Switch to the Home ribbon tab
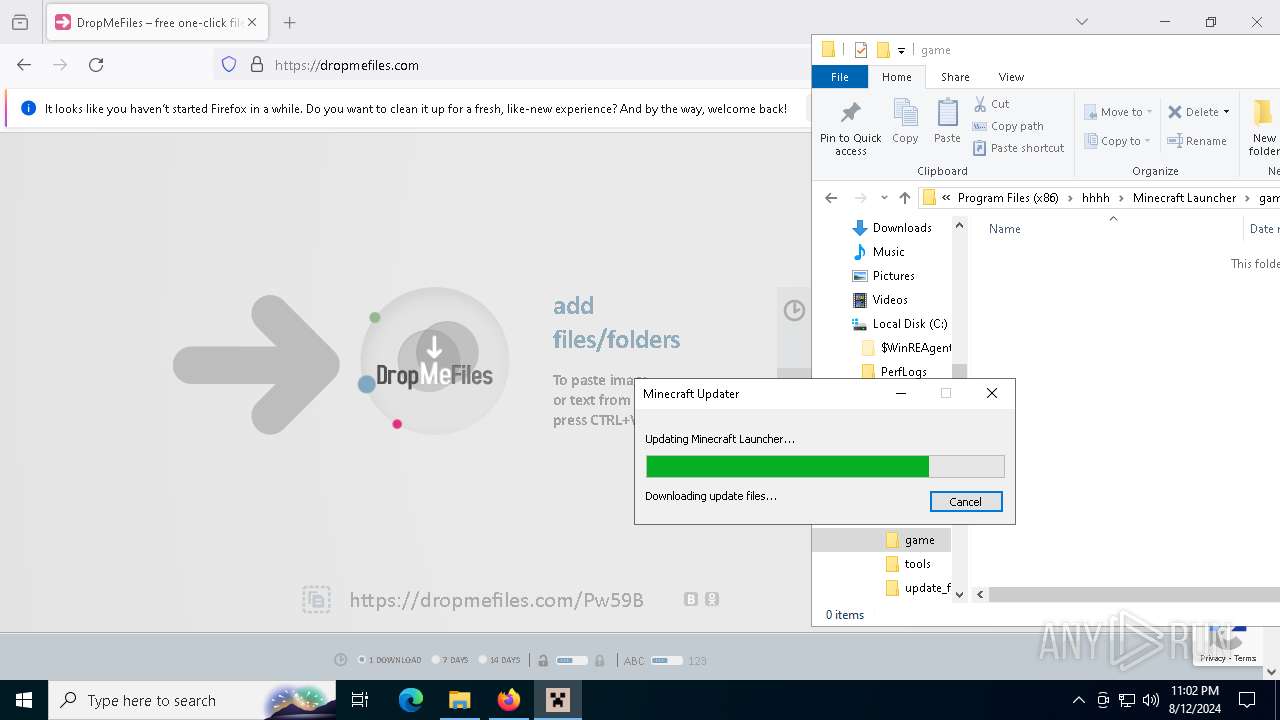 point(896,77)
